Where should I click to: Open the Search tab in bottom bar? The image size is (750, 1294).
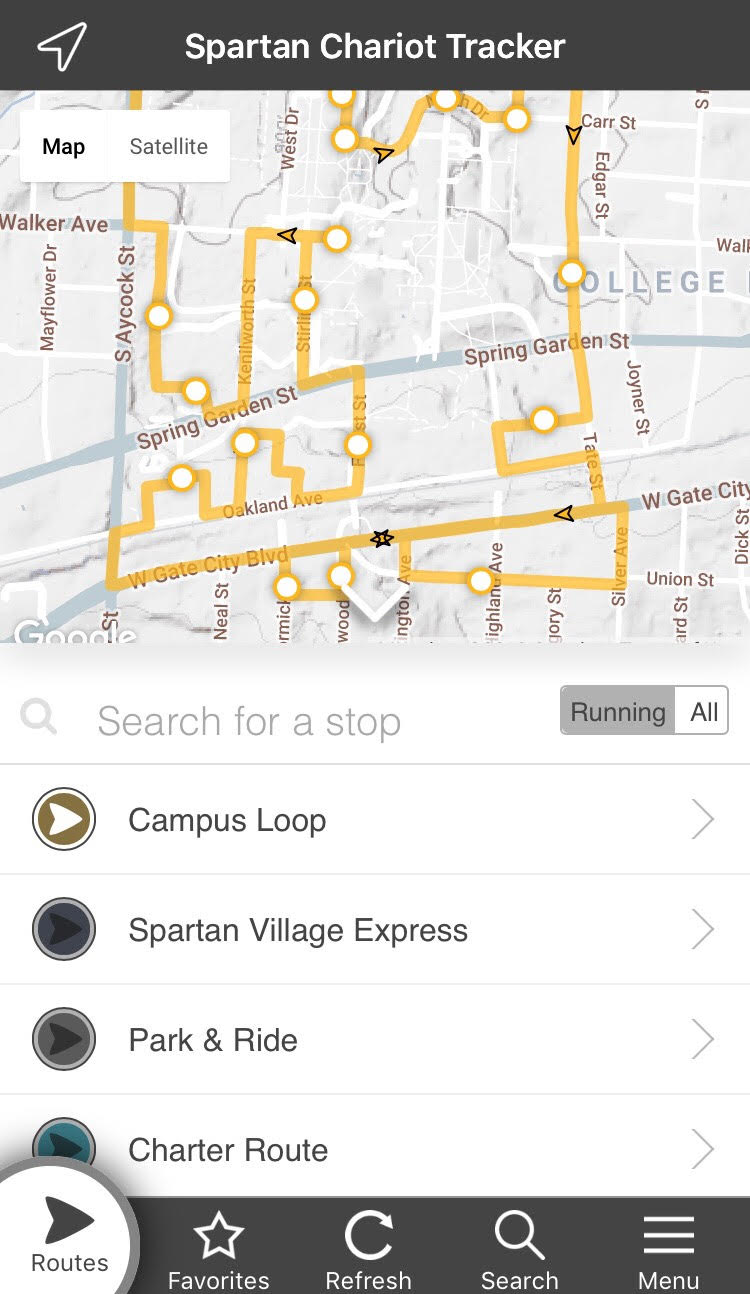point(519,1248)
